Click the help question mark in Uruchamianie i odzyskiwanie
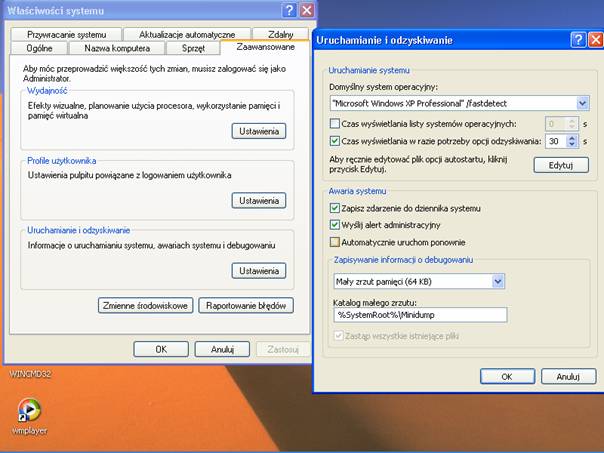The width and height of the screenshot is (604, 453). pos(578,40)
